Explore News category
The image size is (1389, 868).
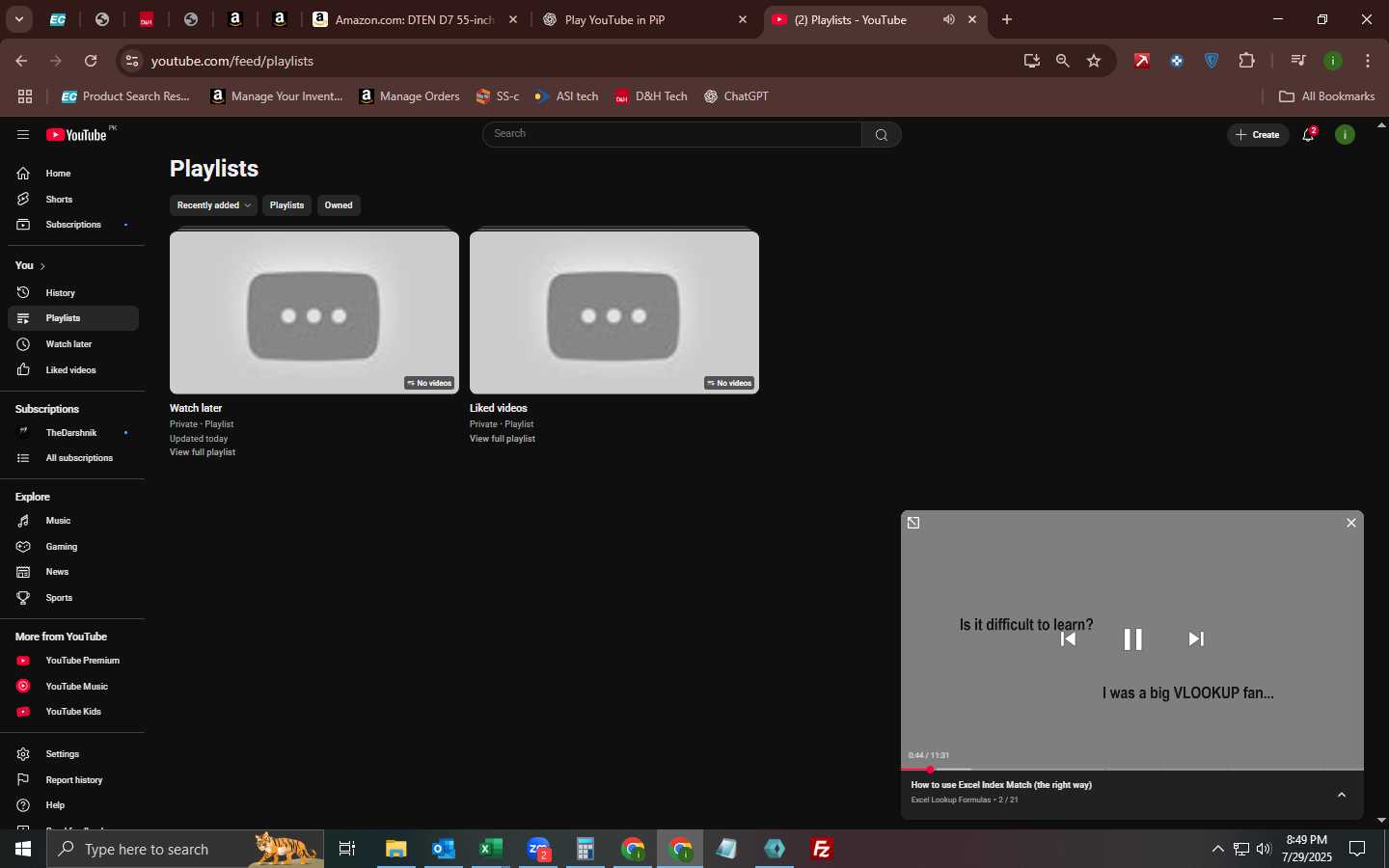click(73, 572)
